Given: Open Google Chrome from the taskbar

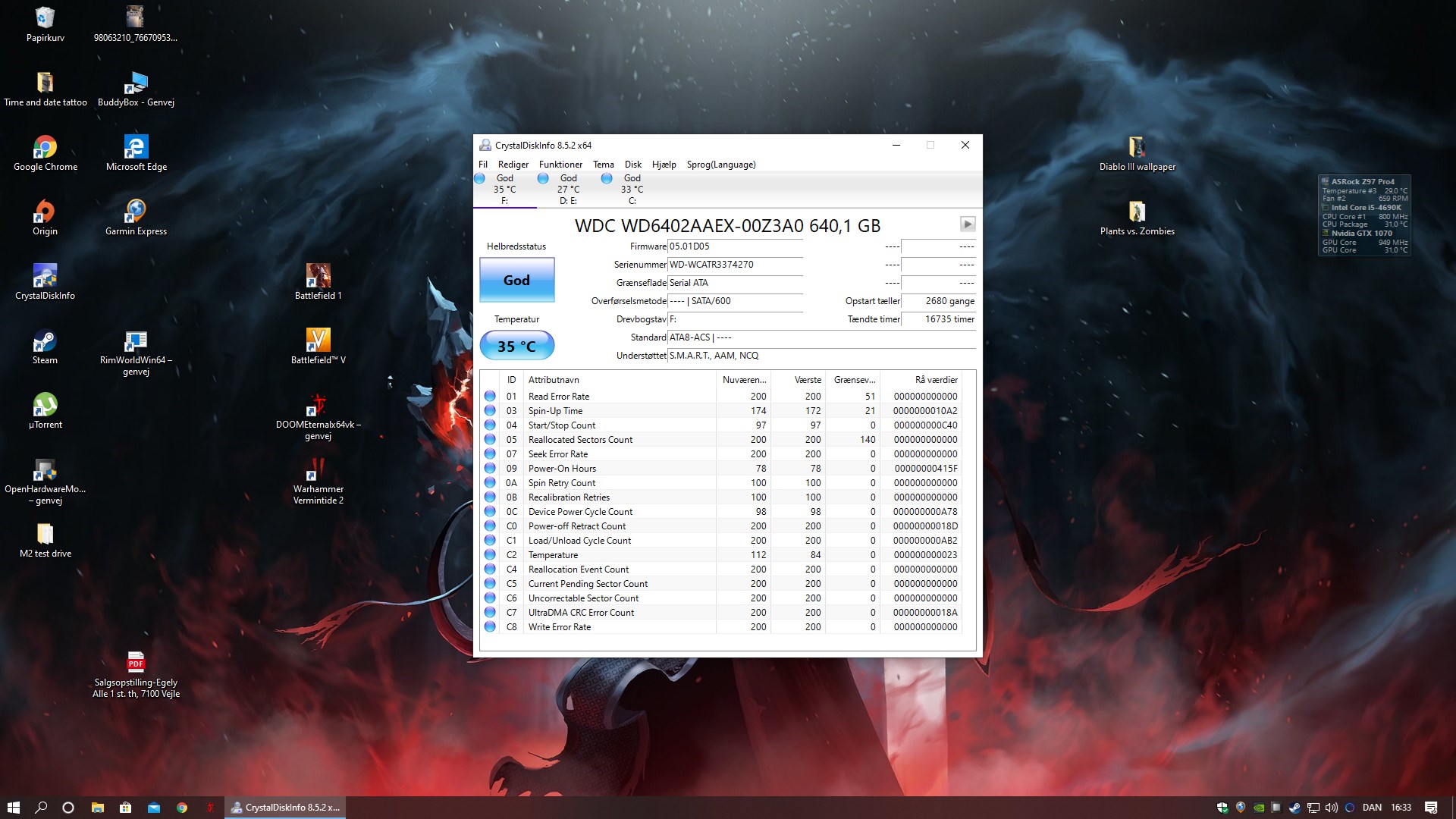Looking at the screenshot, I should tap(182, 808).
